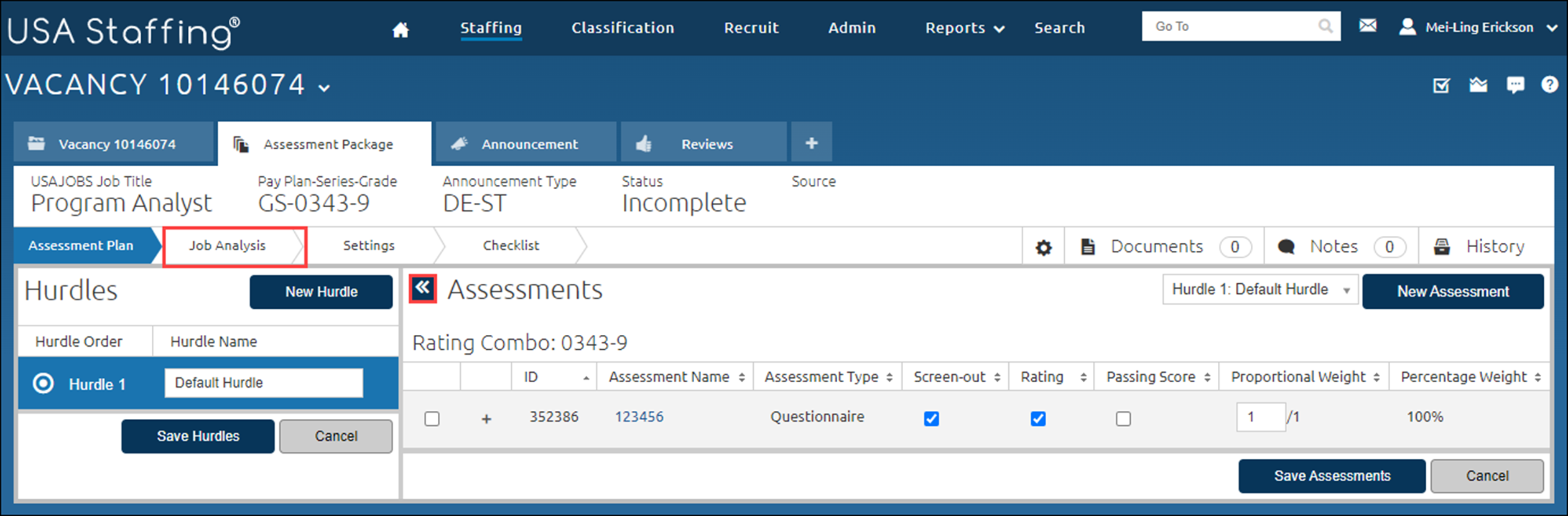Expand assessment 352386 row with plus
Screen dimensions: 1568x516
(x=486, y=419)
